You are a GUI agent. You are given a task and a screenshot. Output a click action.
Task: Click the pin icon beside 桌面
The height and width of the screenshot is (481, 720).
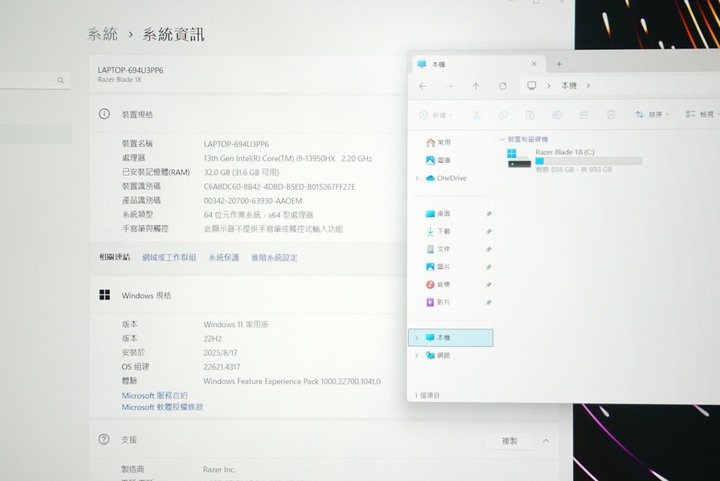(x=489, y=214)
